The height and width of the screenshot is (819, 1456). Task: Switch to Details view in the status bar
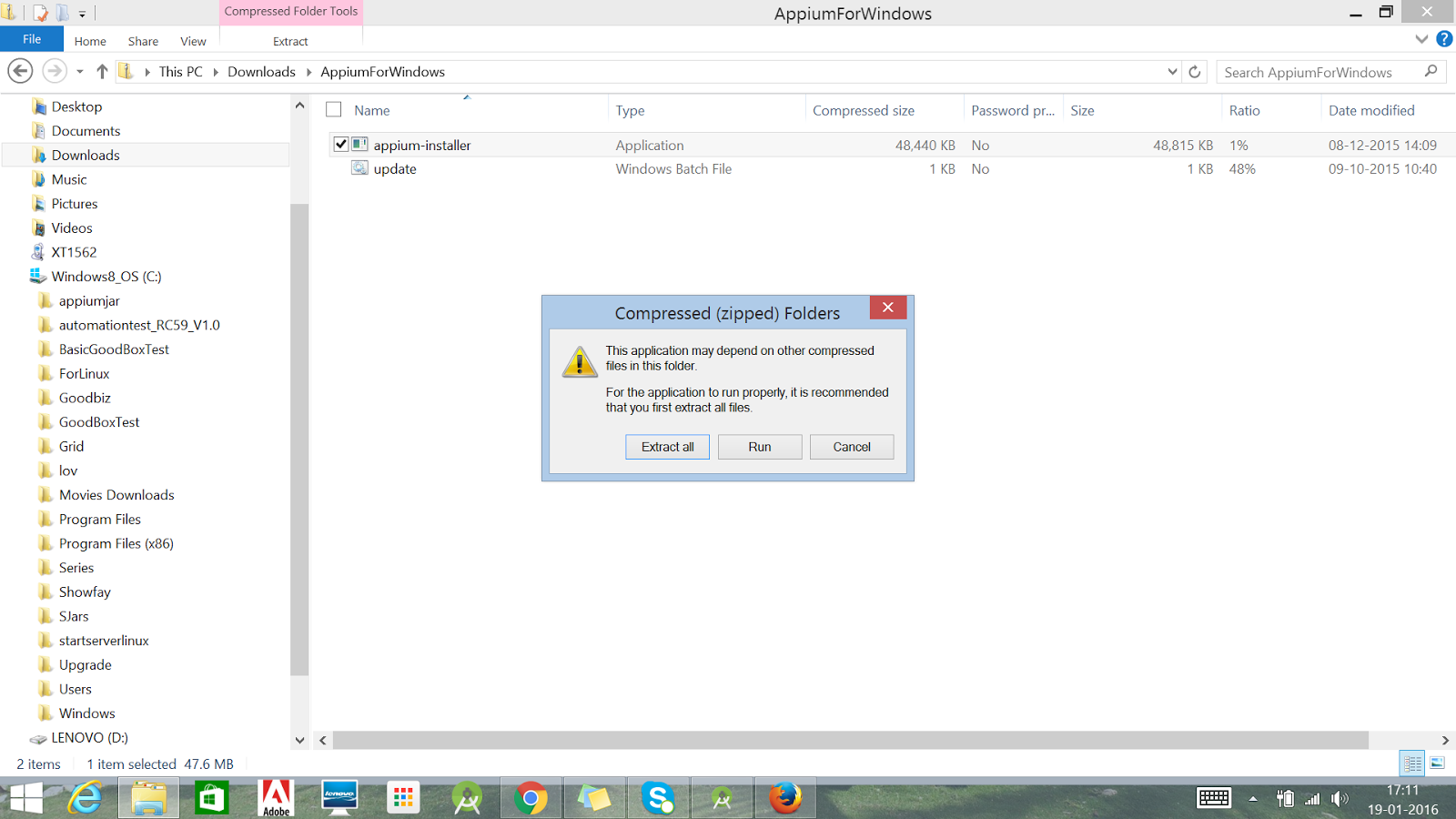tap(1412, 763)
